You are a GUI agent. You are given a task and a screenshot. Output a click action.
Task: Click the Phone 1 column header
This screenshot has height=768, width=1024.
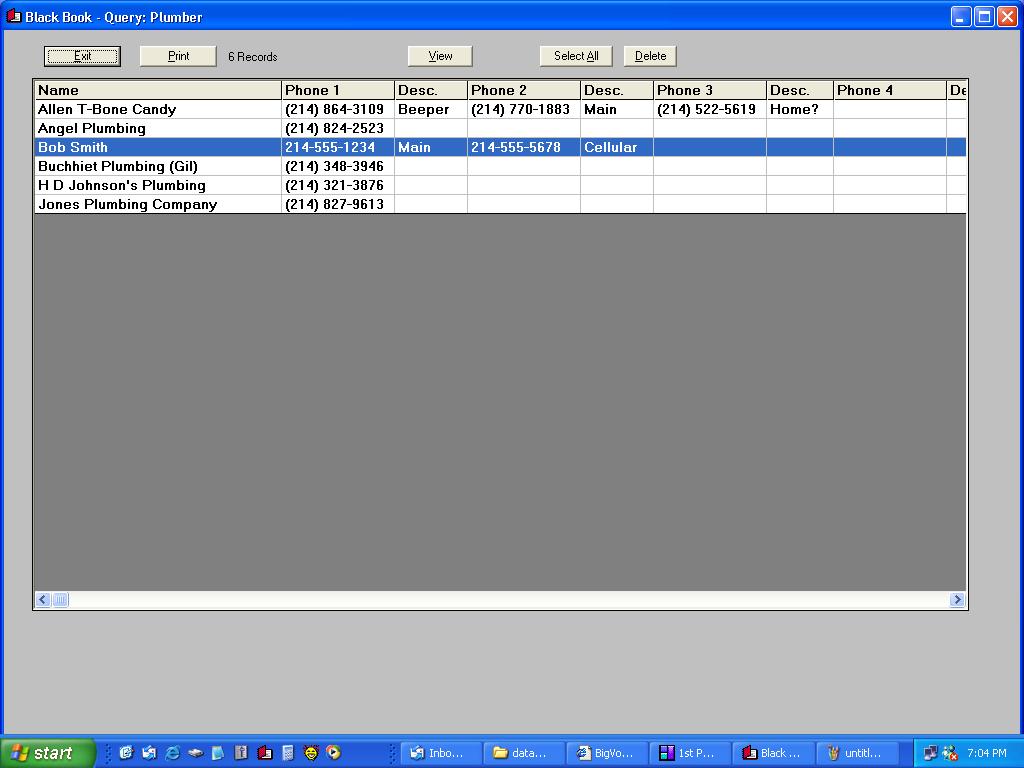coord(338,90)
